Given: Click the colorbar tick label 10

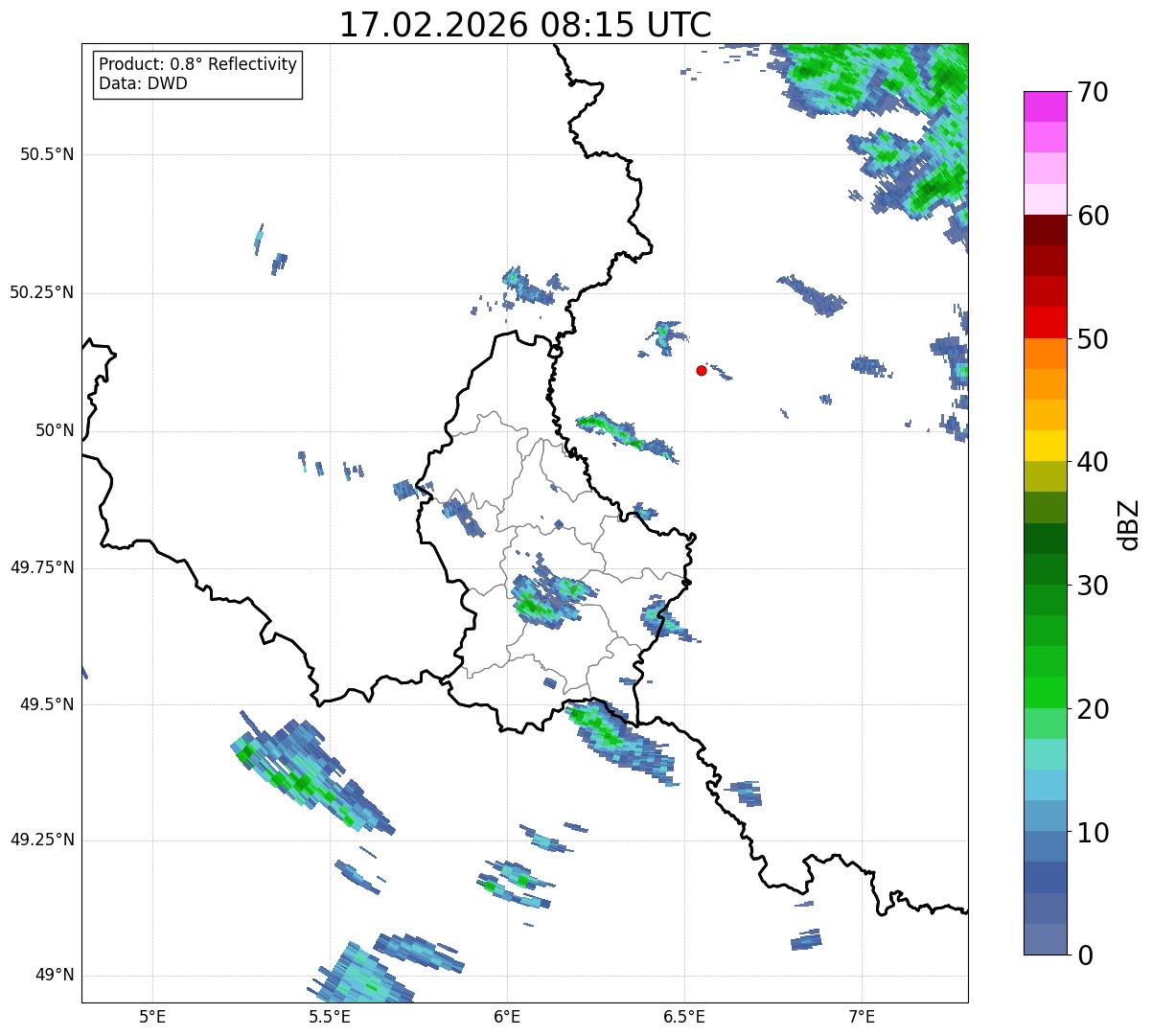Looking at the screenshot, I should (x=1093, y=832).
